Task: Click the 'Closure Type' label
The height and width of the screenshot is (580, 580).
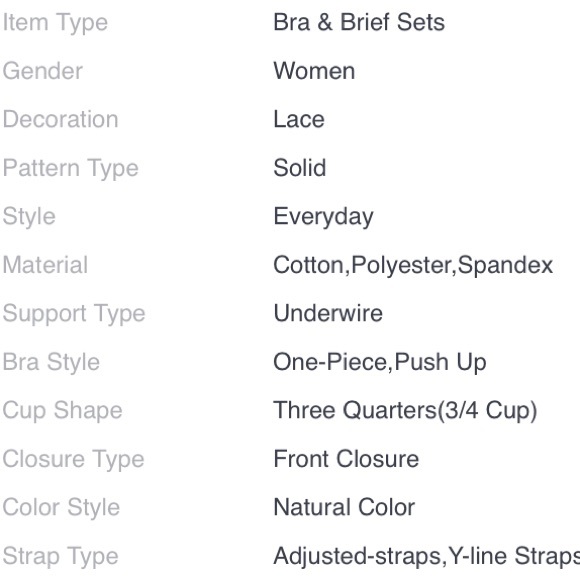Action: tap(73, 460)
